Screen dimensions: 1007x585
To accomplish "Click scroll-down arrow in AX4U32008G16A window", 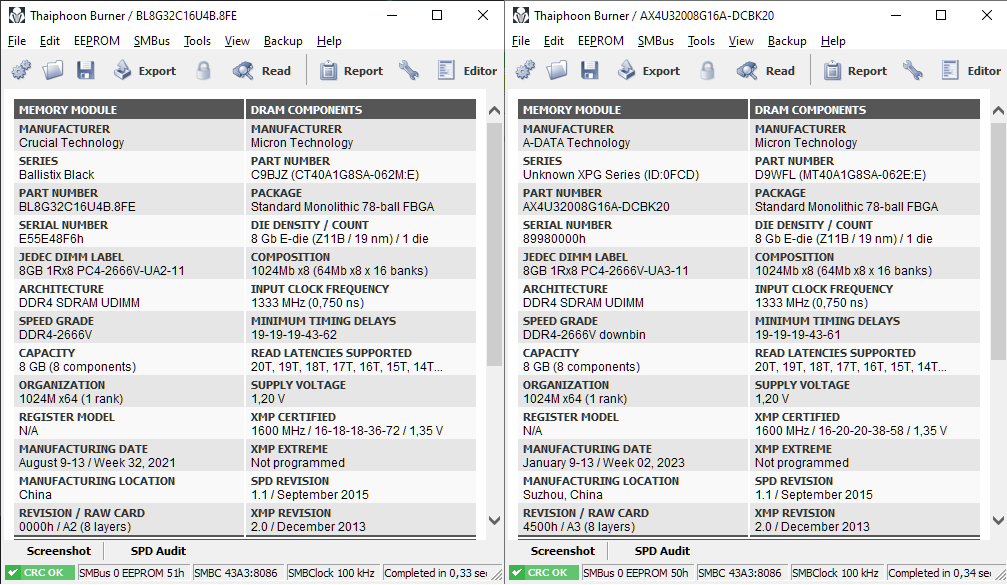I will [x=998, y=520].
